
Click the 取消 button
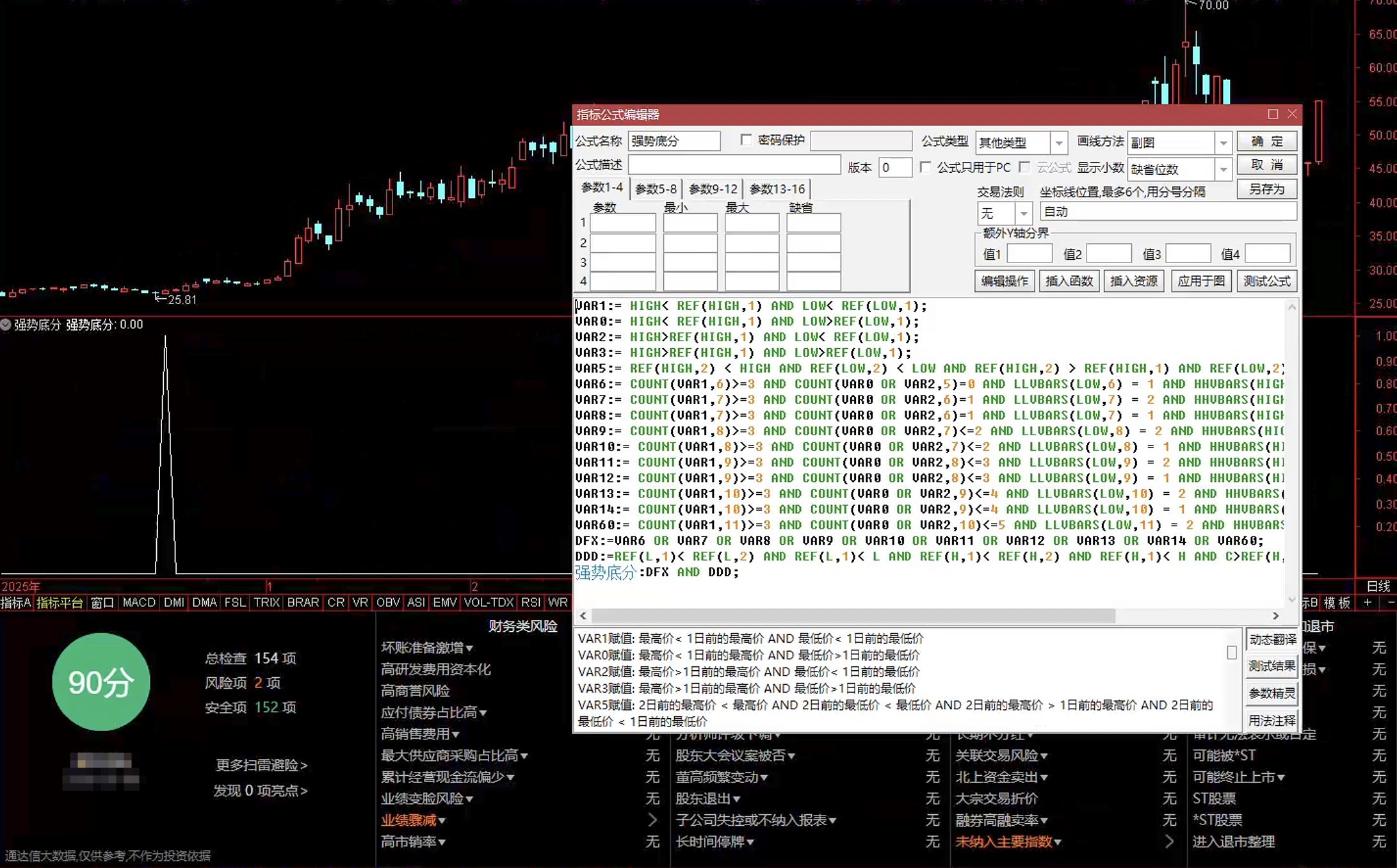1267,165
